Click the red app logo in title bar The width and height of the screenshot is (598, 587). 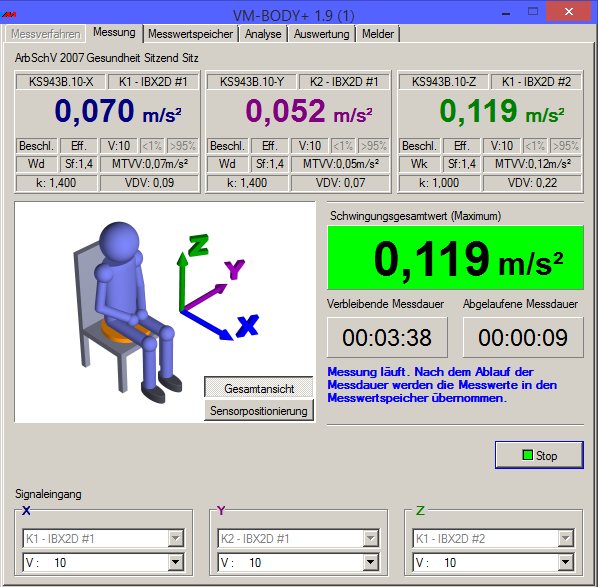point(9,14)
